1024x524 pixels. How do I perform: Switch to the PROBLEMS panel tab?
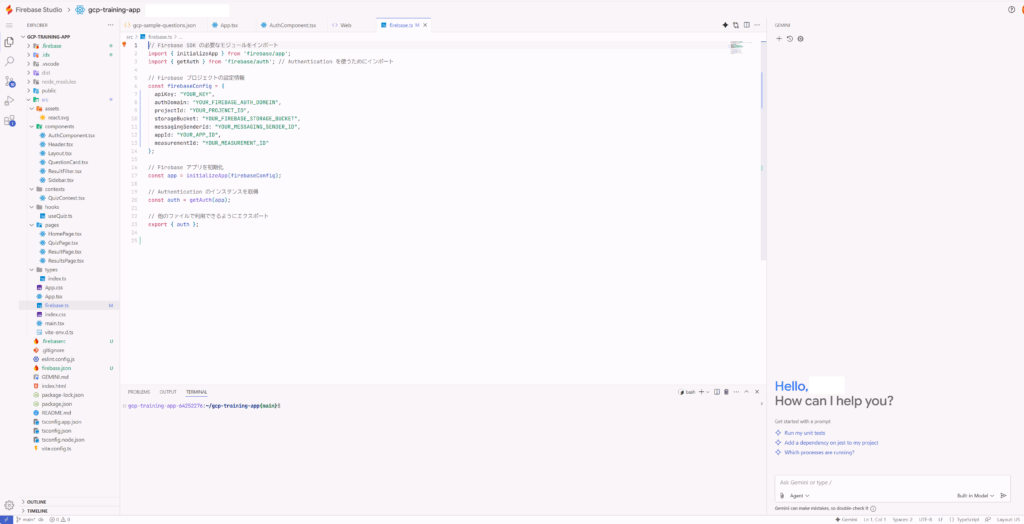pyautogui.click(x=138, y=392)
